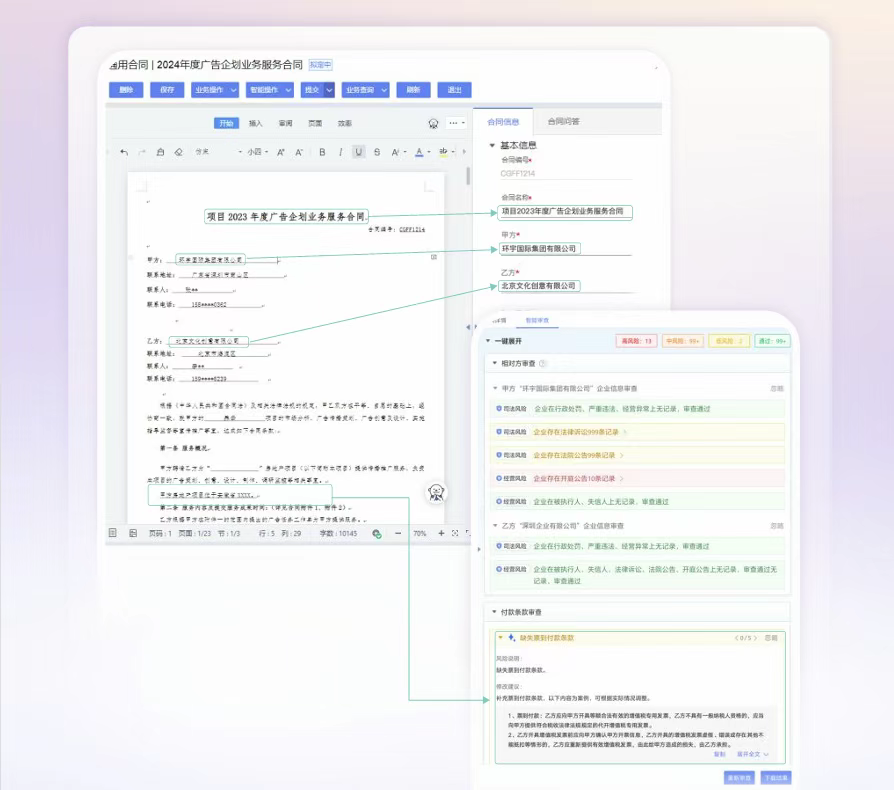The height and width of the screenshot is (790, 894).
Task: Open the 插入 ribbon tab
Action: pyautogui.click(x=256, y=123)
